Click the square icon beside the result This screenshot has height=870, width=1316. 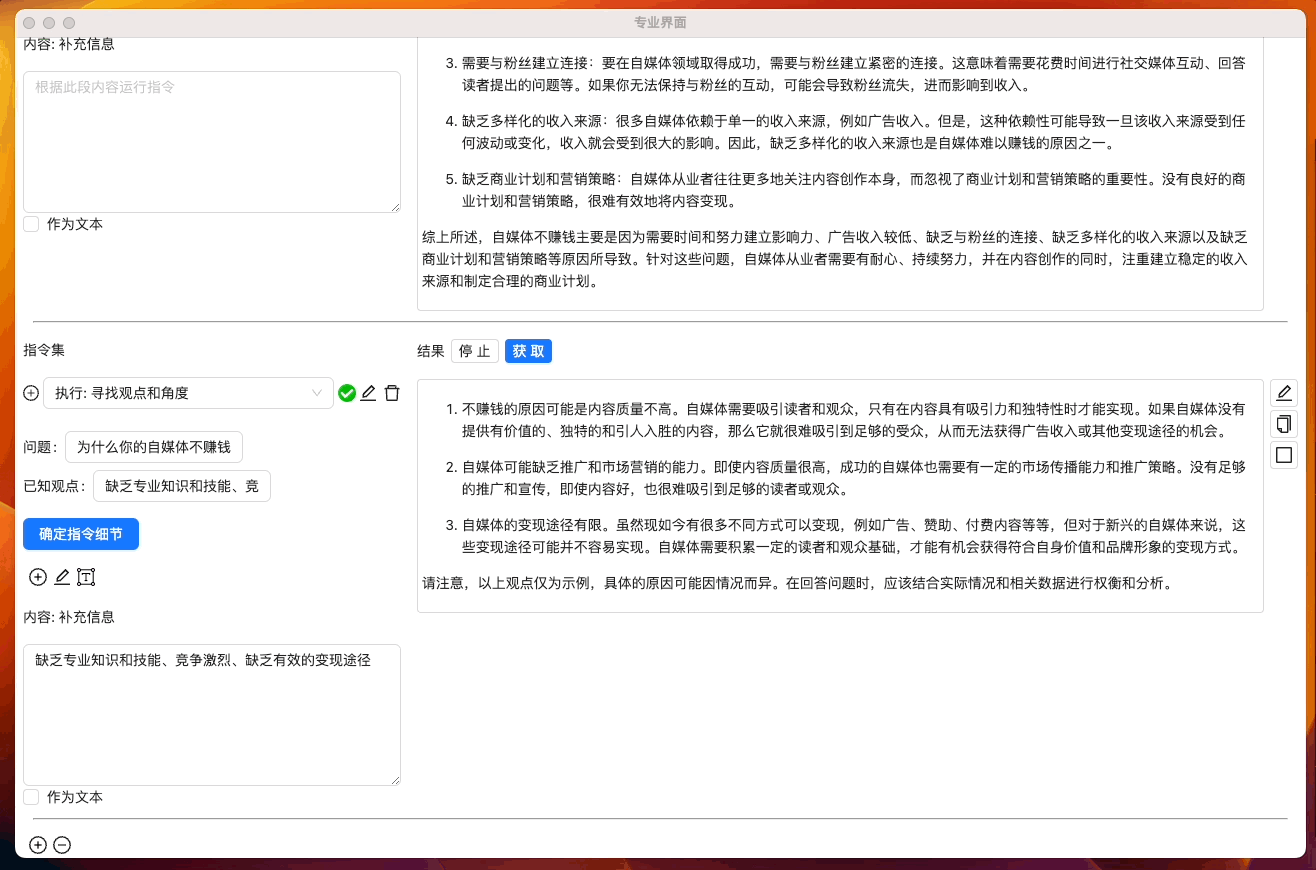1284,455
